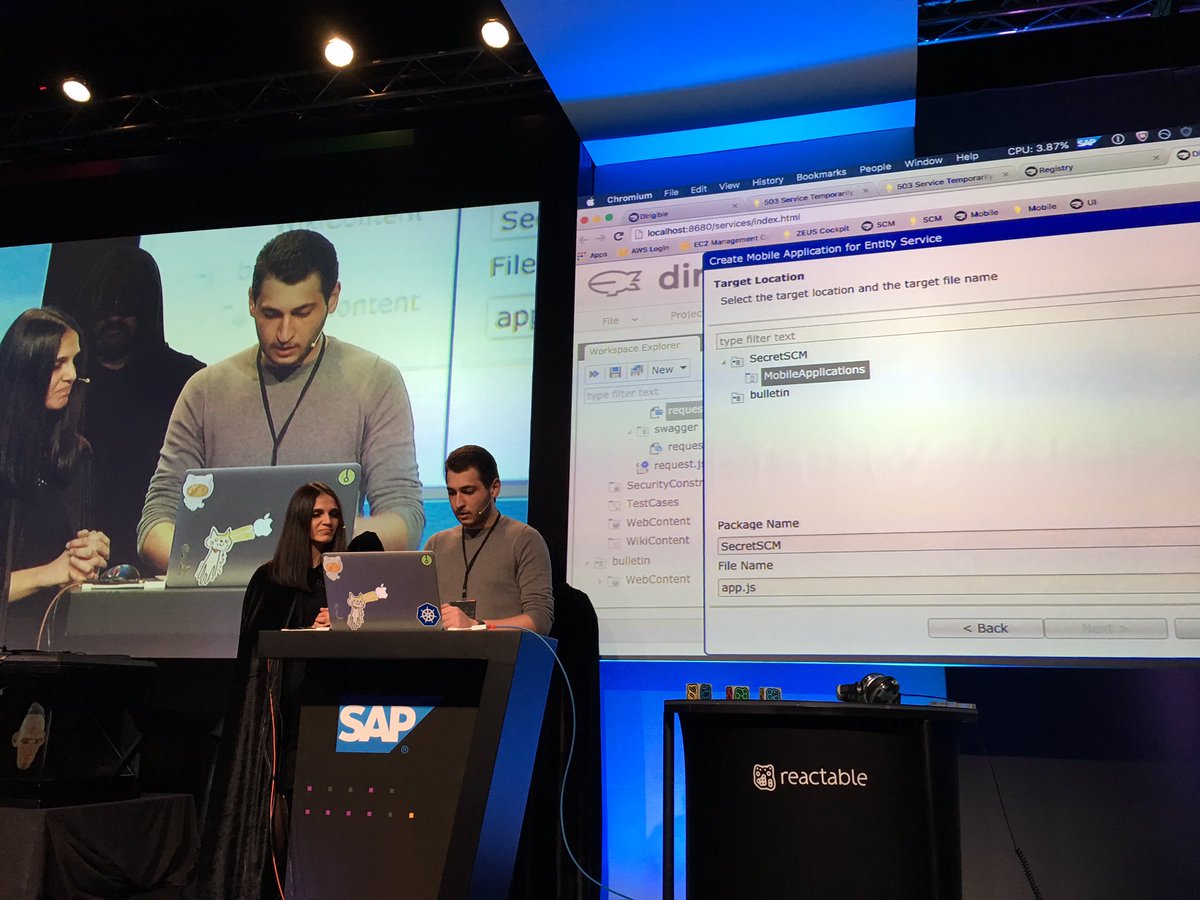Click the MobileApplications folder icon
This screenshot has height=900, width=1200.
click(x=751, y=377)
